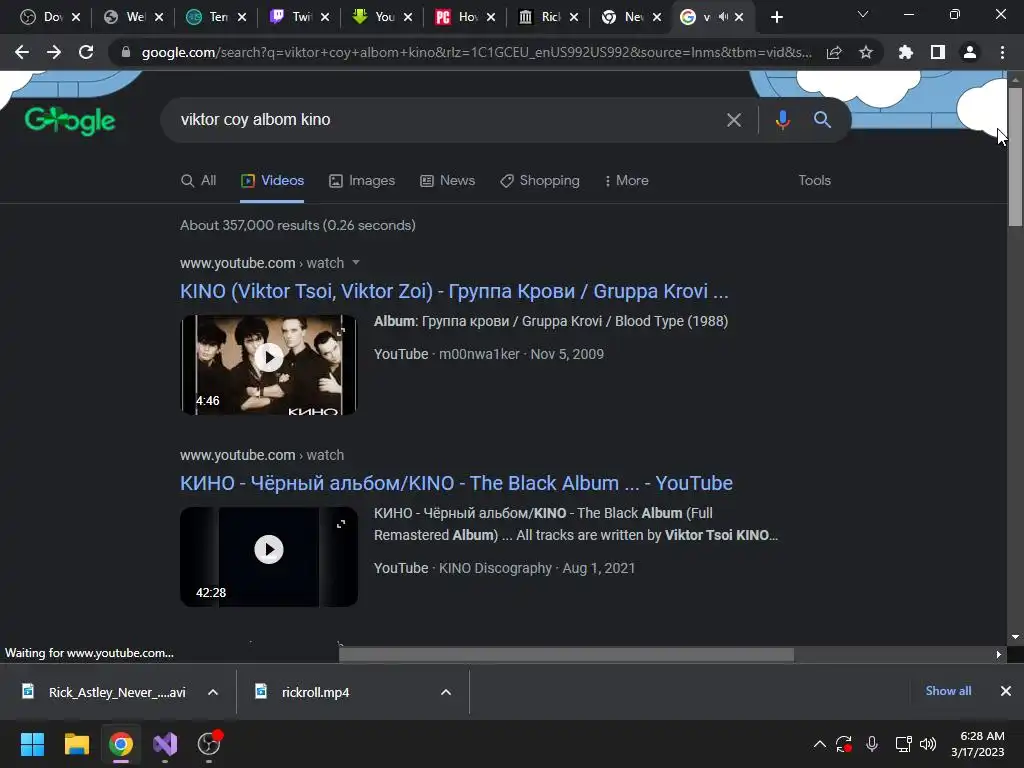Clear the search box with the X icon

pyautogui.click(x=734, y=120)
